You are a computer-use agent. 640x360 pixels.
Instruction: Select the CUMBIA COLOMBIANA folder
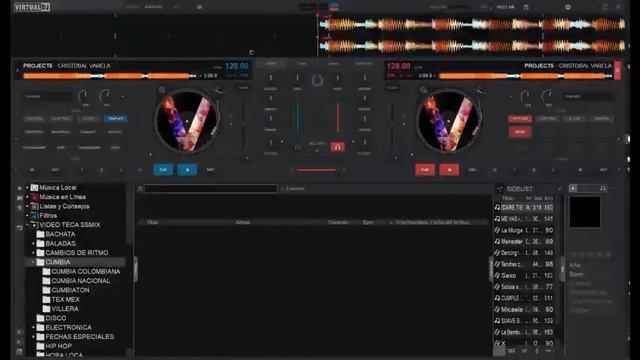point(86,271)
